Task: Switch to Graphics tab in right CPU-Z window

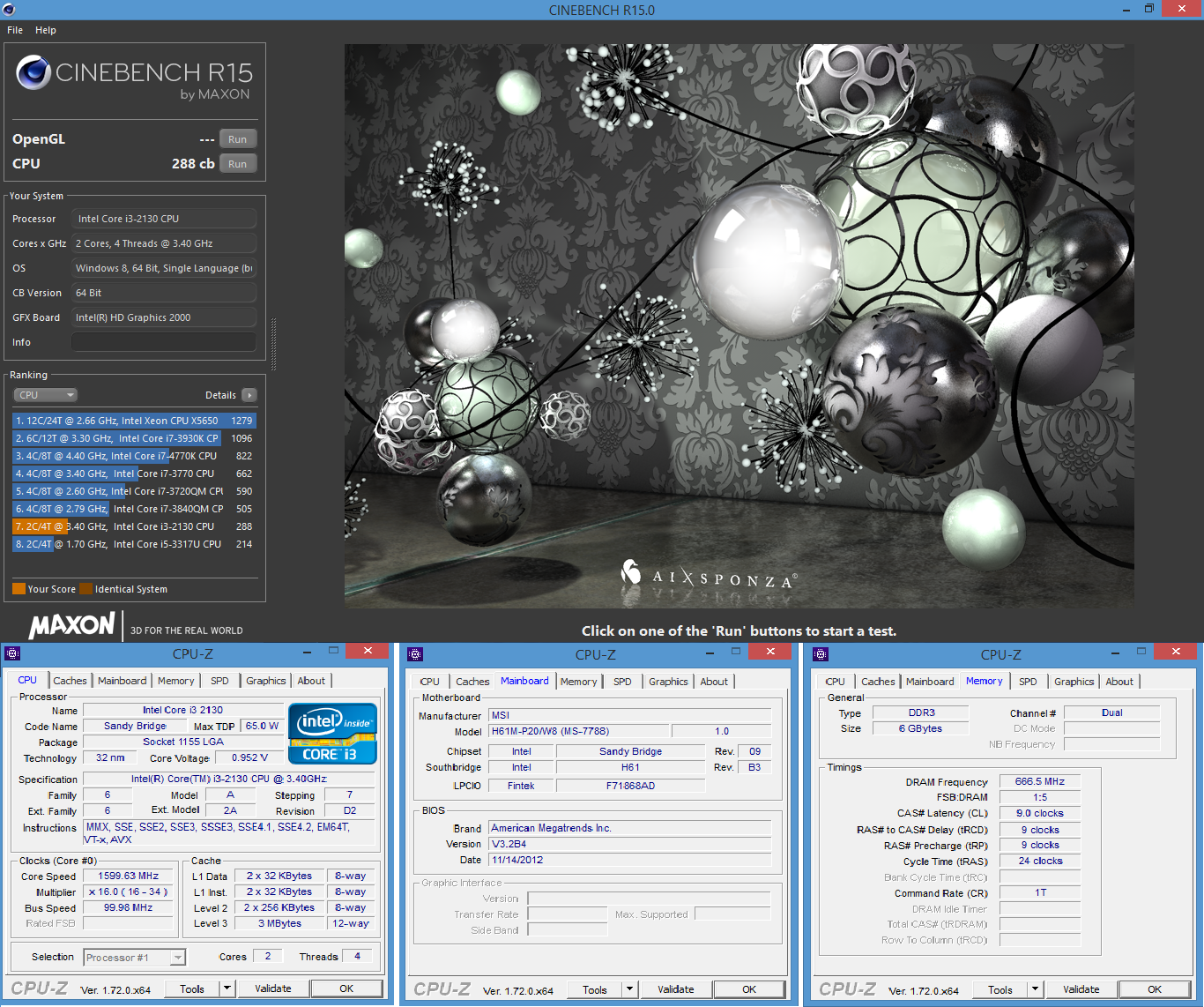Action: tap(1074, 682)
